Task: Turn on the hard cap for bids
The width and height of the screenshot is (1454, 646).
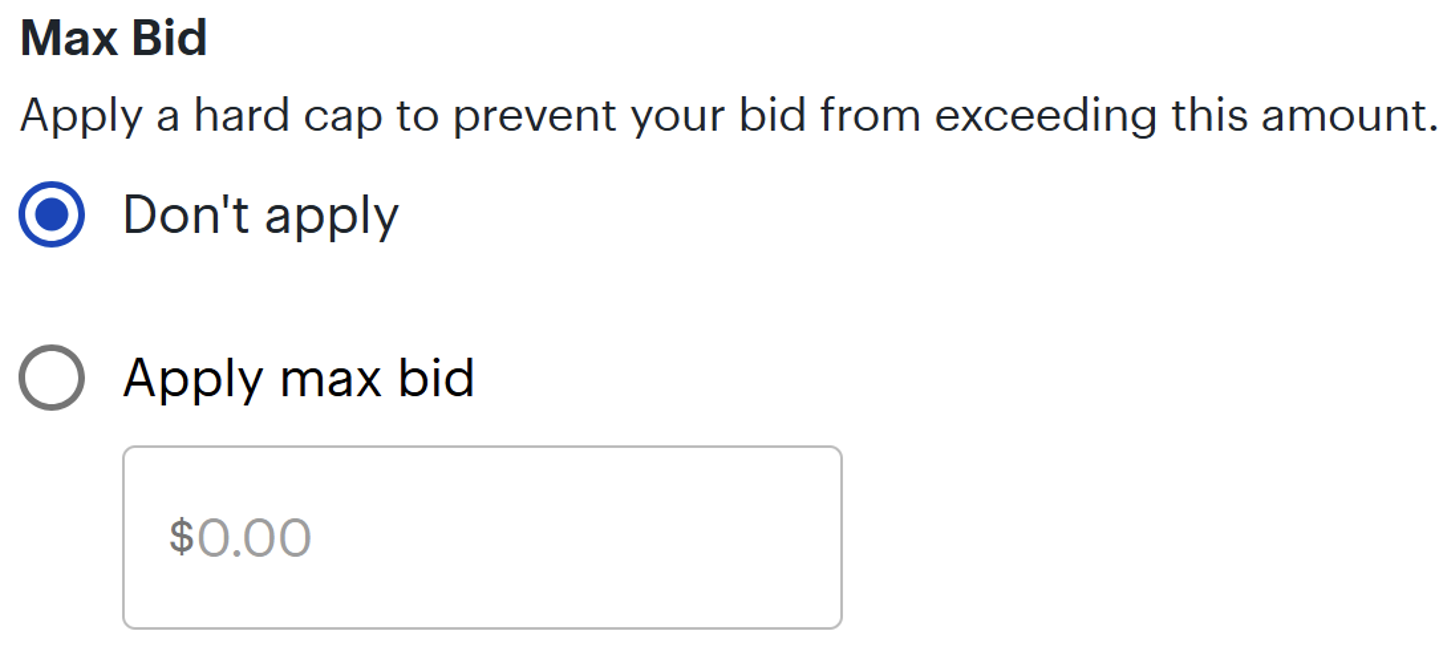Action: point(51,378)
